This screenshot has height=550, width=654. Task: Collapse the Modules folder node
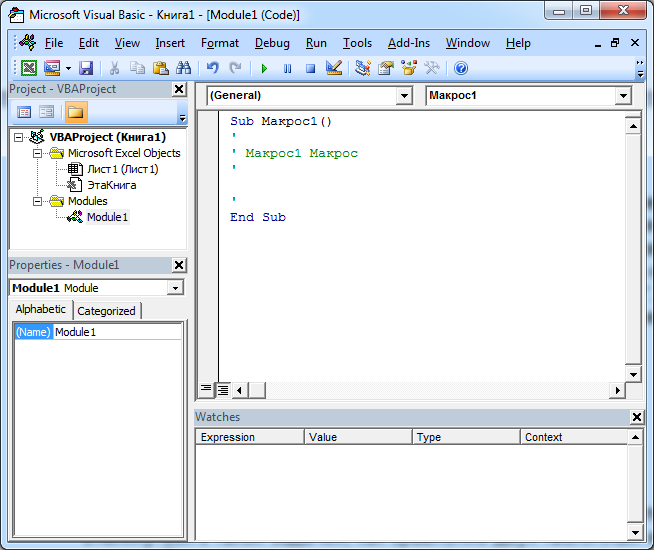[x=38, y=201]
